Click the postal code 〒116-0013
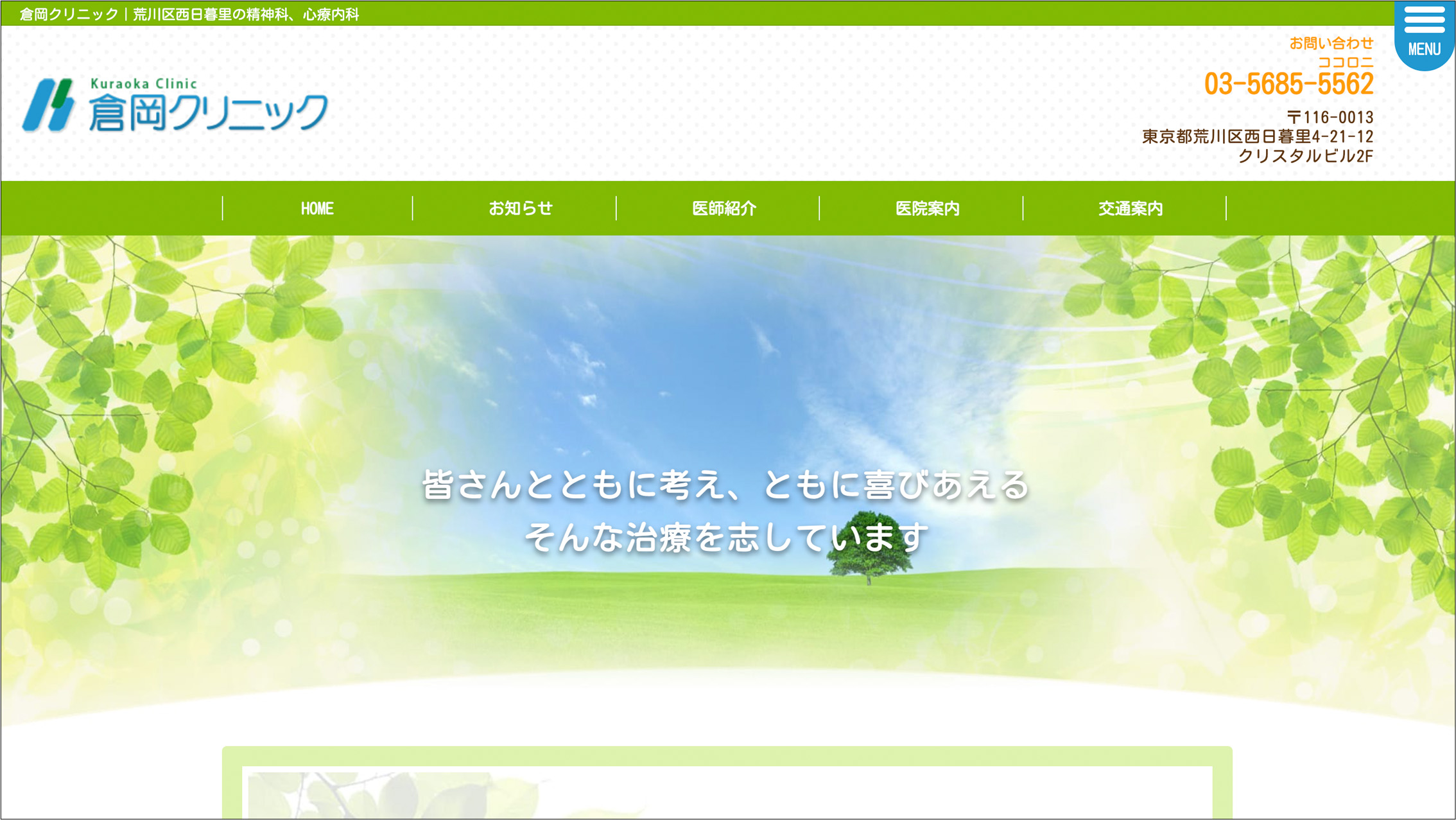Viewport: 1456px width, 820px height. pos(1330,118)
